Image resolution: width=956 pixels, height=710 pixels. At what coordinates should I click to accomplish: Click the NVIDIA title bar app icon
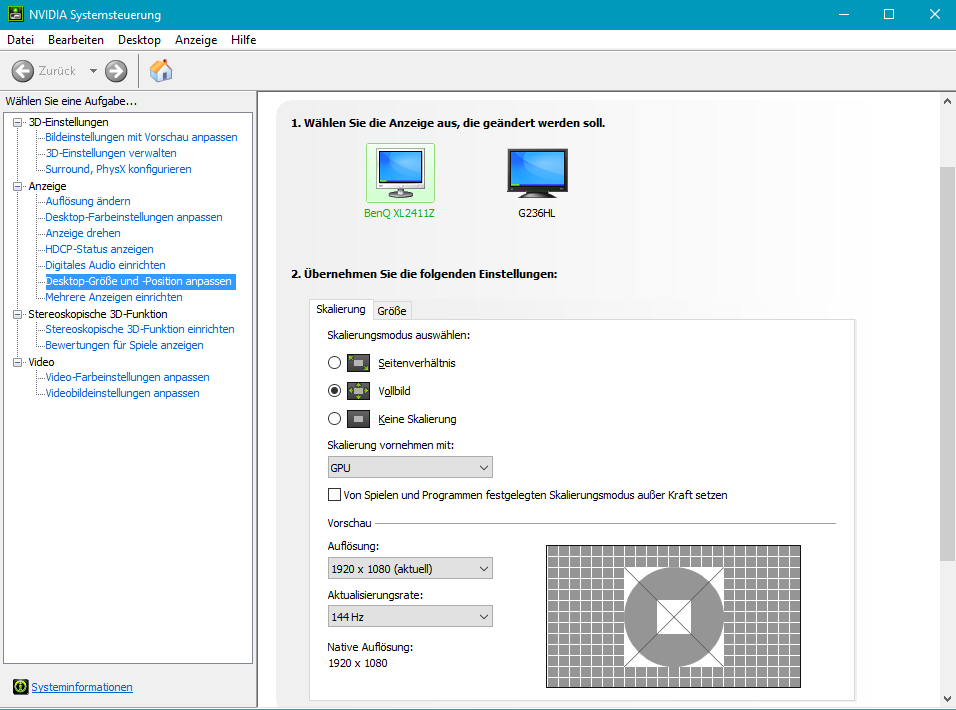(16, 14)
